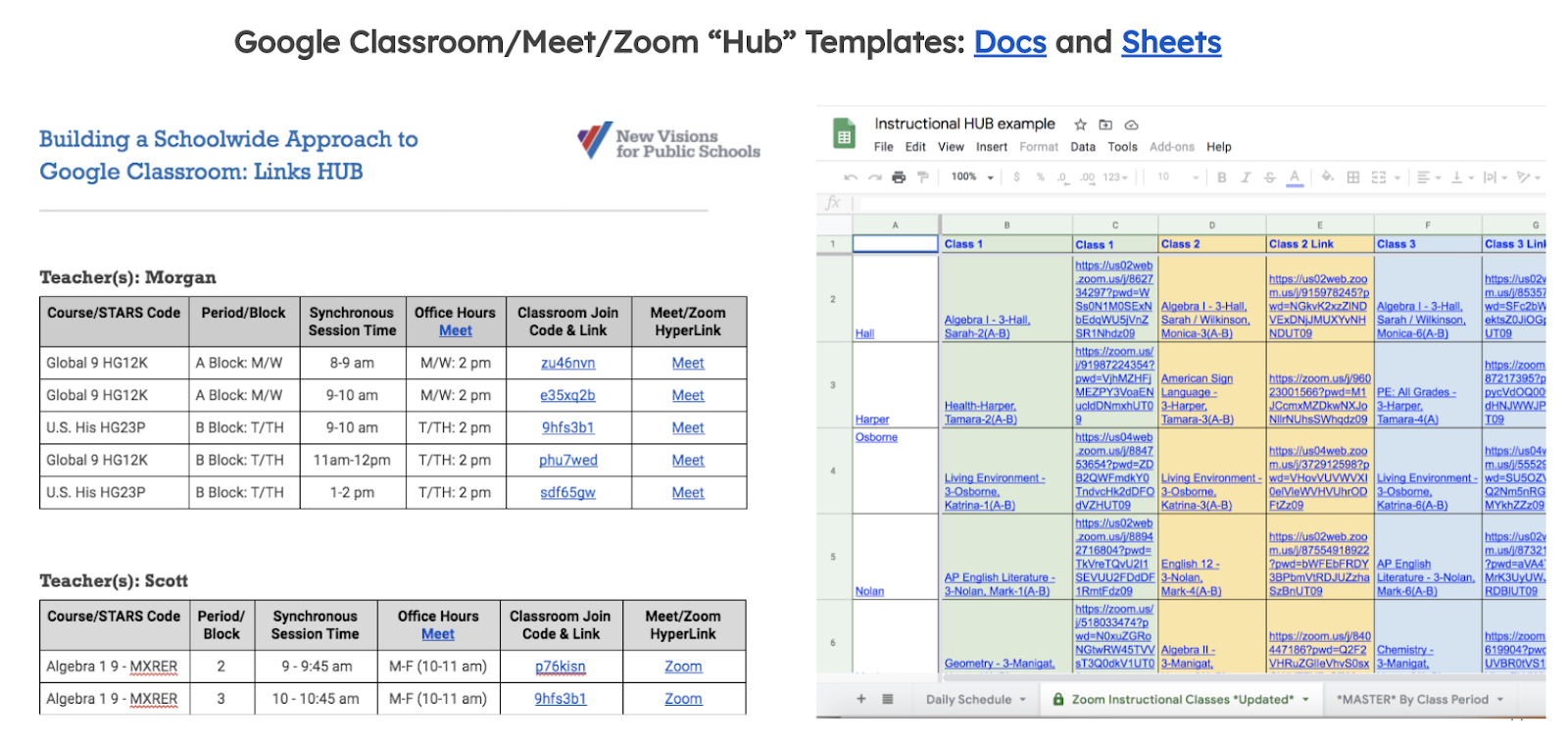Image resolution: width=1568 pixels, height=744 pixels.
Task: Toggle strikethrough formatting in Sheets toolbar
Action: pyautogui.click(x=1269, y=177)
